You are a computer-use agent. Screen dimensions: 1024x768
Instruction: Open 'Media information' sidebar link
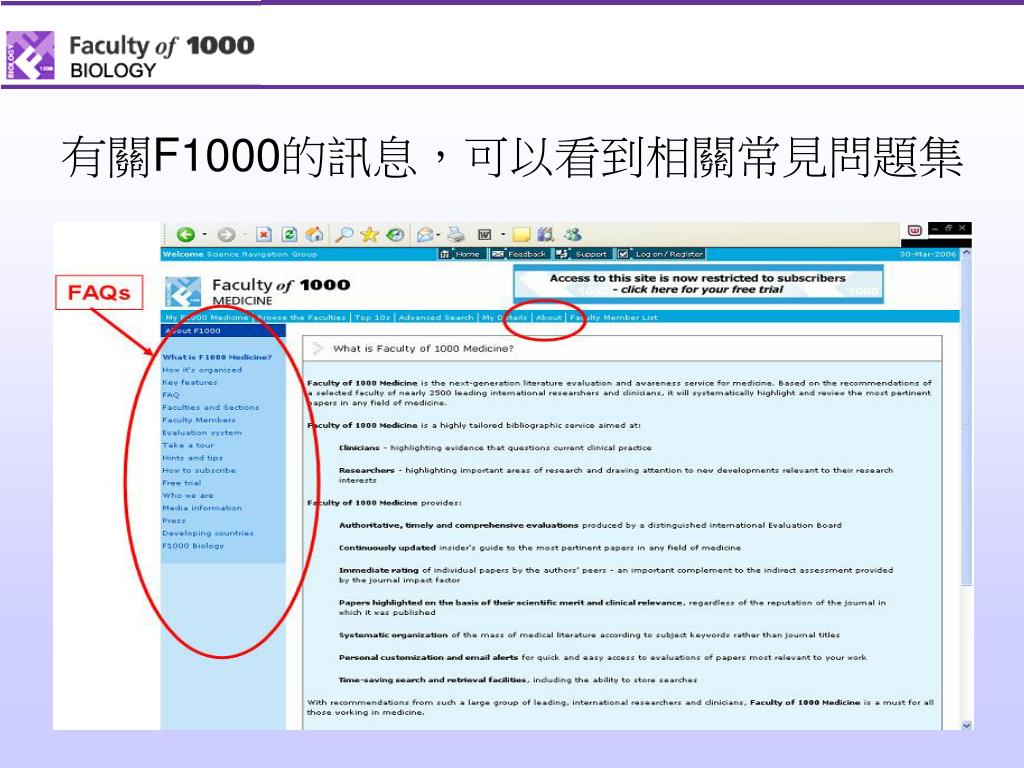pos(202,508)
